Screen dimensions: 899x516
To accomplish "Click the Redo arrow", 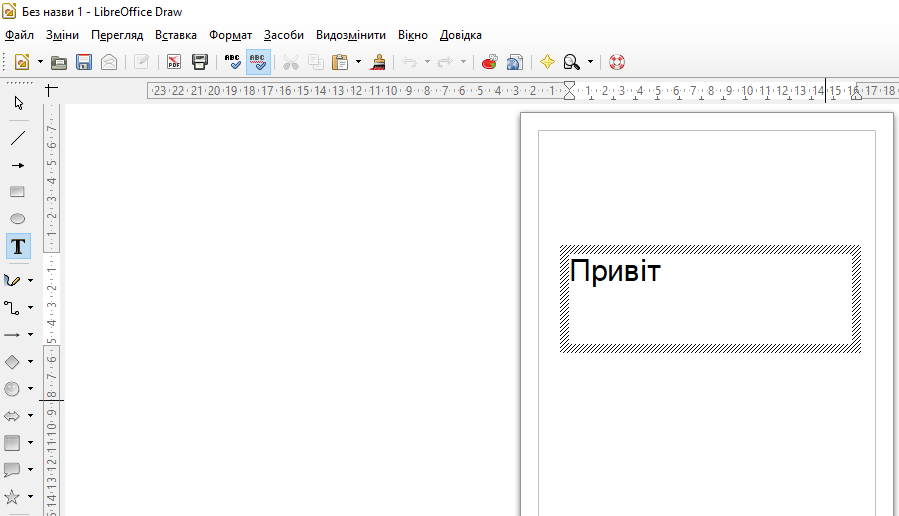I will click(445, 62).
